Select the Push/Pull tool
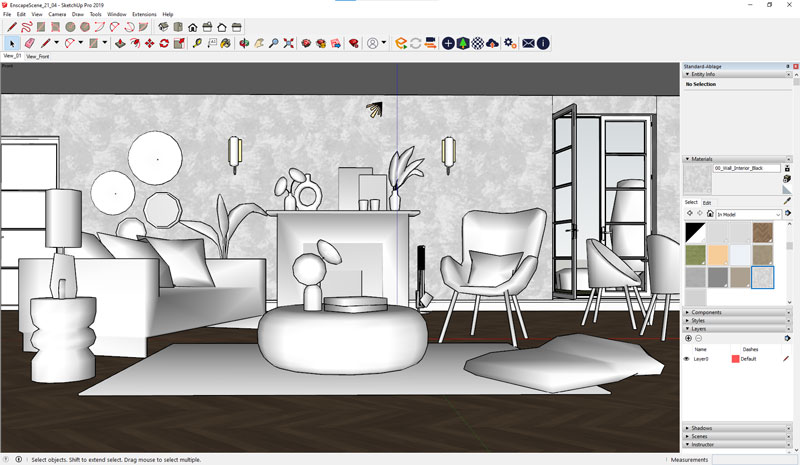The image size is (800, 465). pyautogui.click(x=119, y=44)
